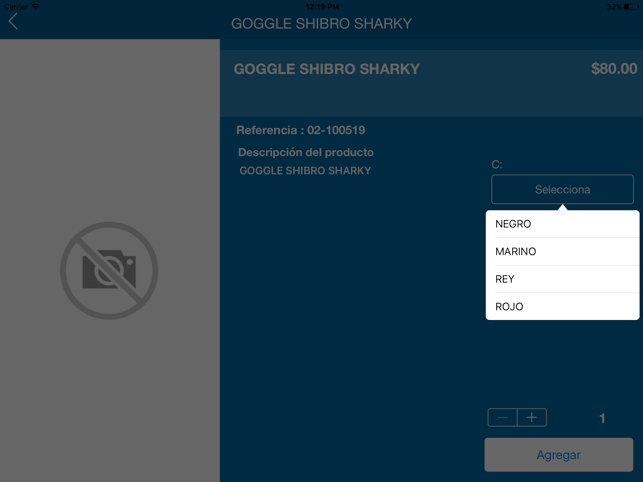The image size is (643, 482).
Task: Go back using the top-left arrow
Action: click(13, 21)
